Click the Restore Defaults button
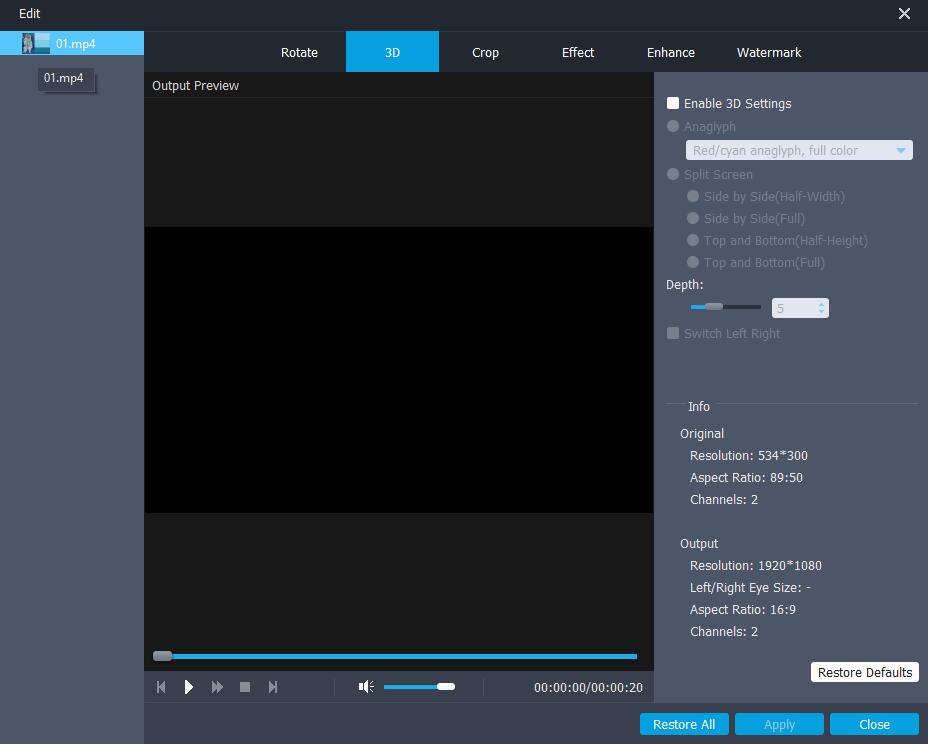The image size is (928, 744). [865, 672]
